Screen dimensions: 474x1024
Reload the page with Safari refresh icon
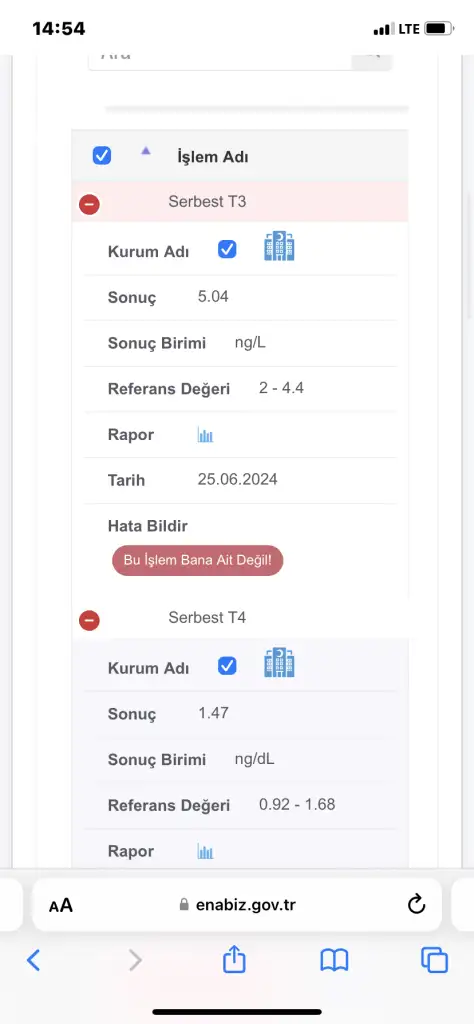(x=416, y=904)
